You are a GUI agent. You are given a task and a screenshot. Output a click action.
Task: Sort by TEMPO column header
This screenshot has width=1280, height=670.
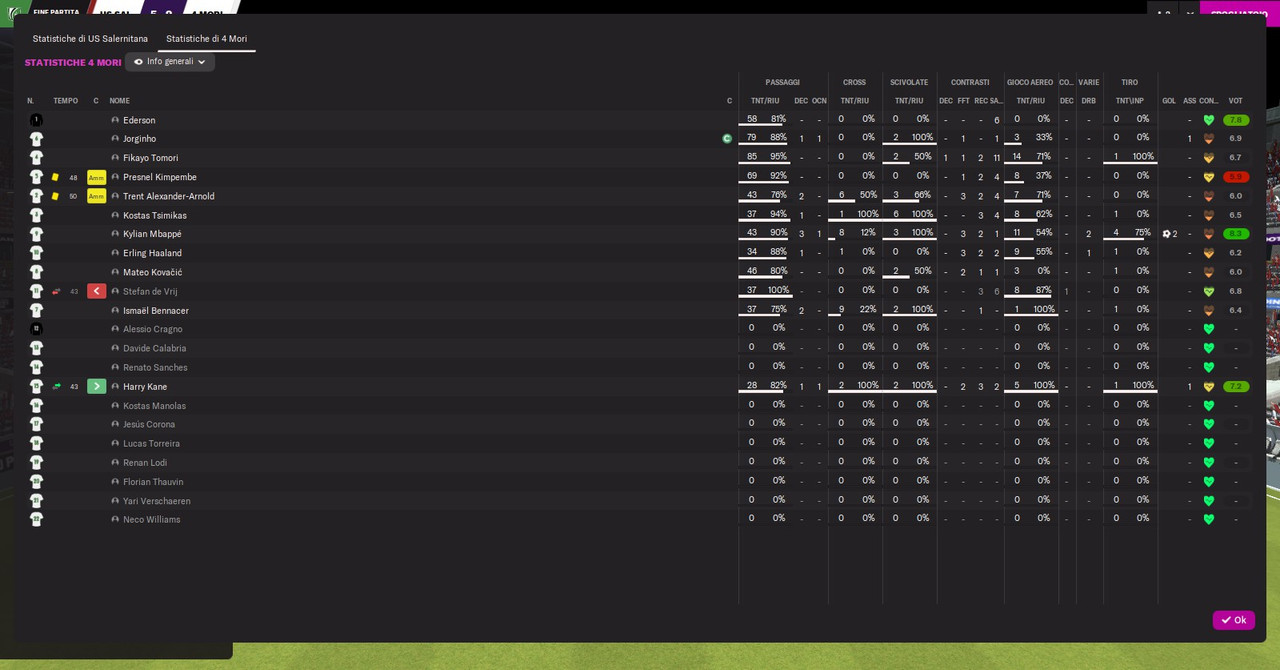65,101
